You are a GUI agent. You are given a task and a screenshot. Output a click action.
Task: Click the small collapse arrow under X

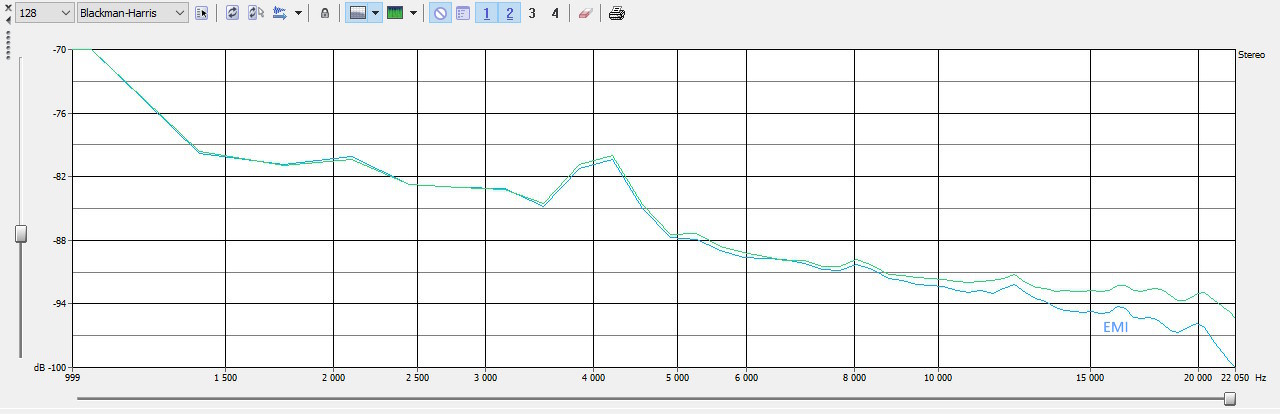point(7,19)
